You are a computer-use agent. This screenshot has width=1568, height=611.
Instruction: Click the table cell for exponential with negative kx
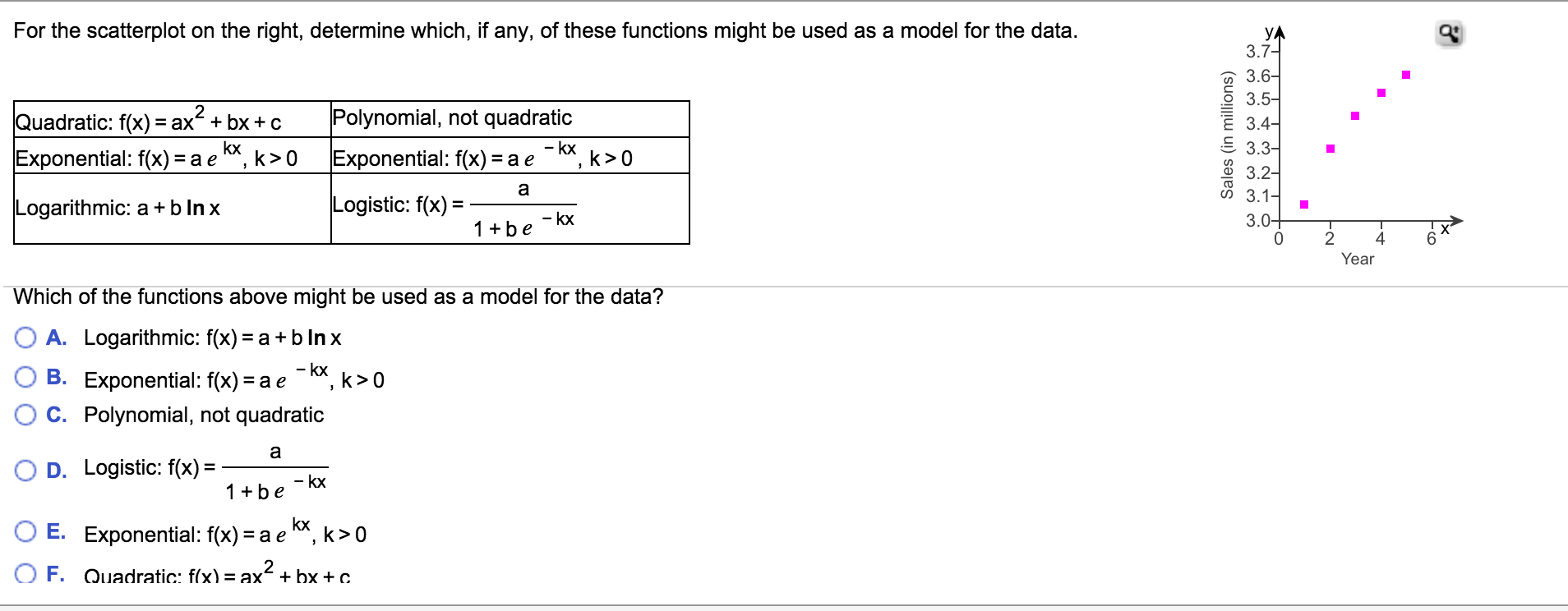point(510,155)
